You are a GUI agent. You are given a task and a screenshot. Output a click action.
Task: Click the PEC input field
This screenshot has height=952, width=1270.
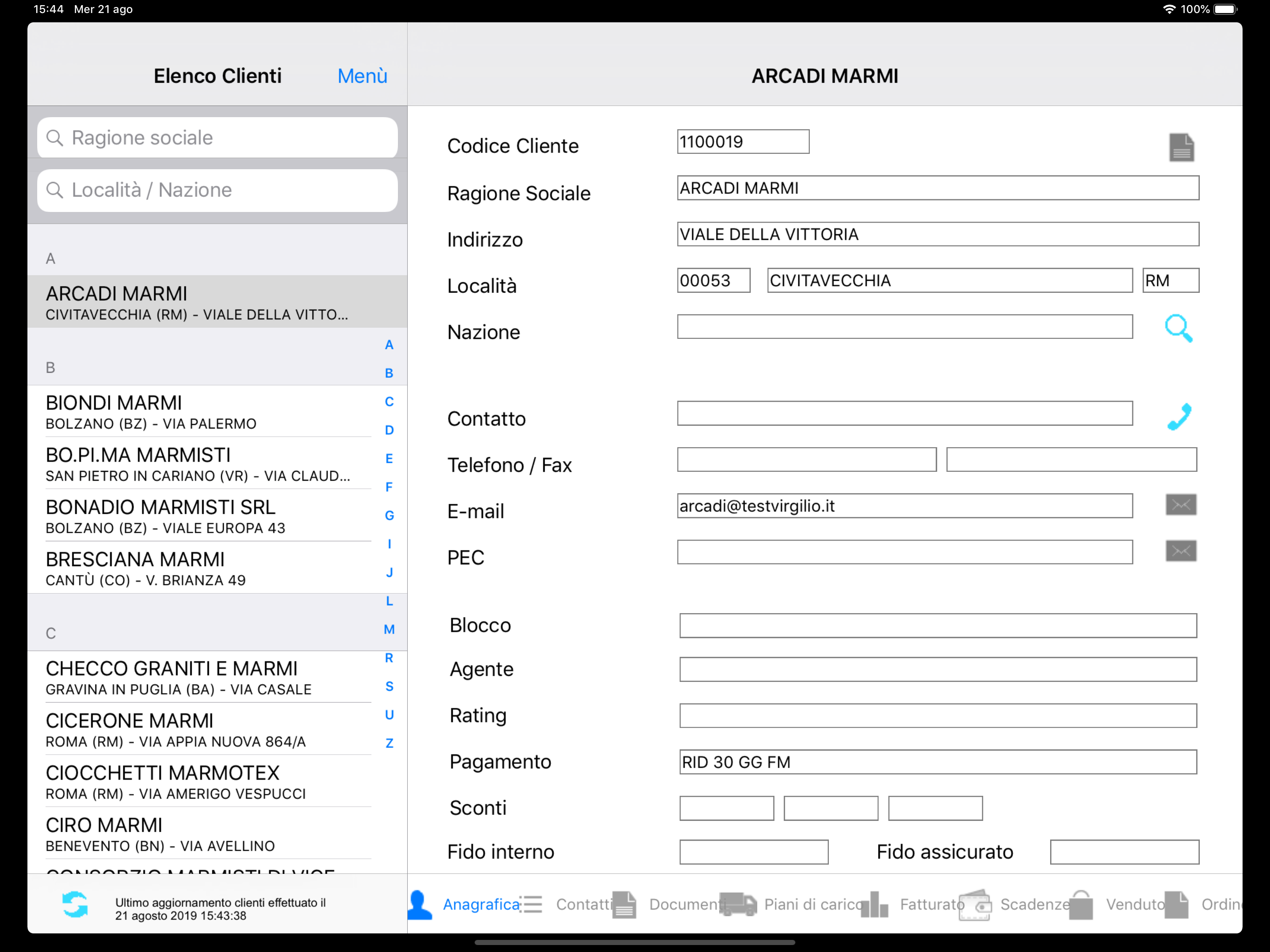[905, 552]
